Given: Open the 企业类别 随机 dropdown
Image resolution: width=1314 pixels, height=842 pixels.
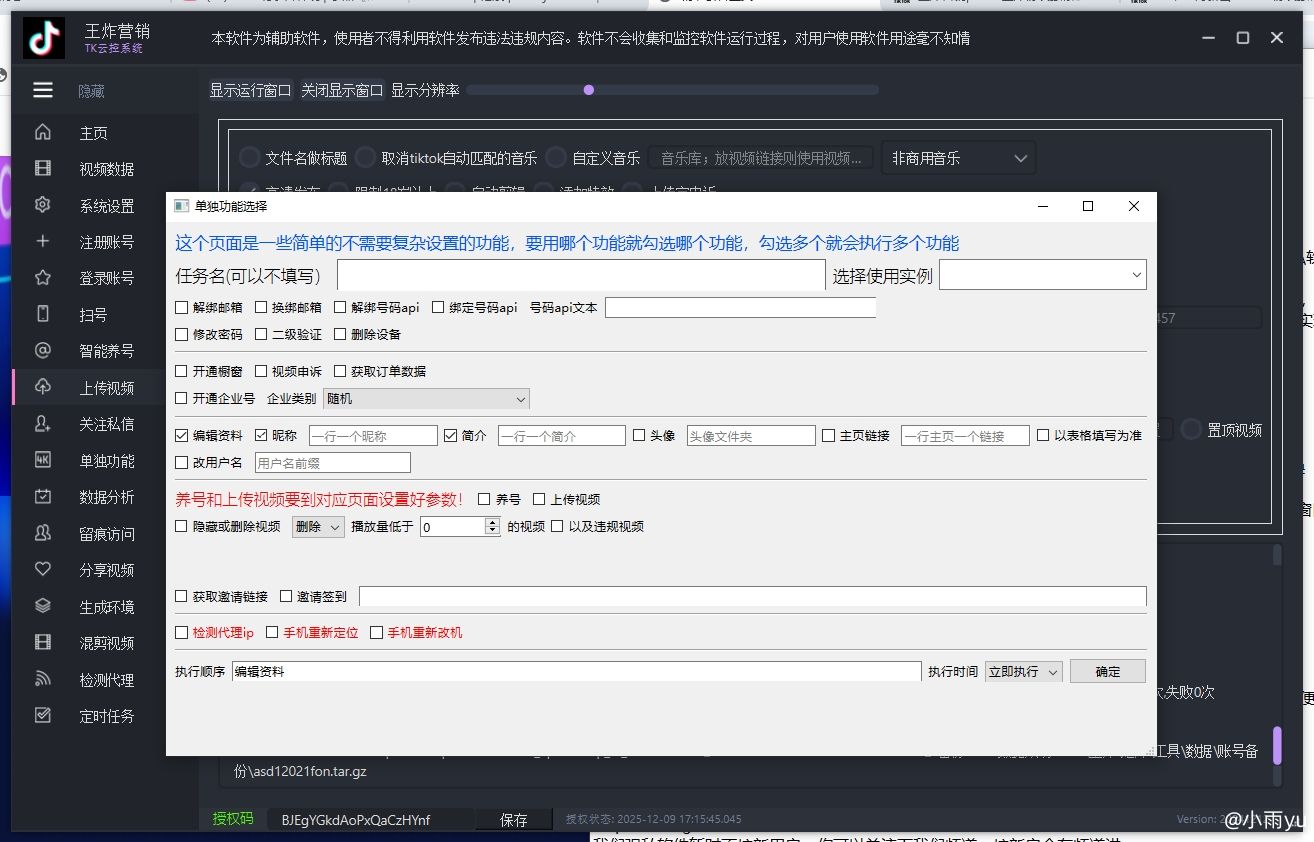Looking at the screenshot, I should 426,399.
